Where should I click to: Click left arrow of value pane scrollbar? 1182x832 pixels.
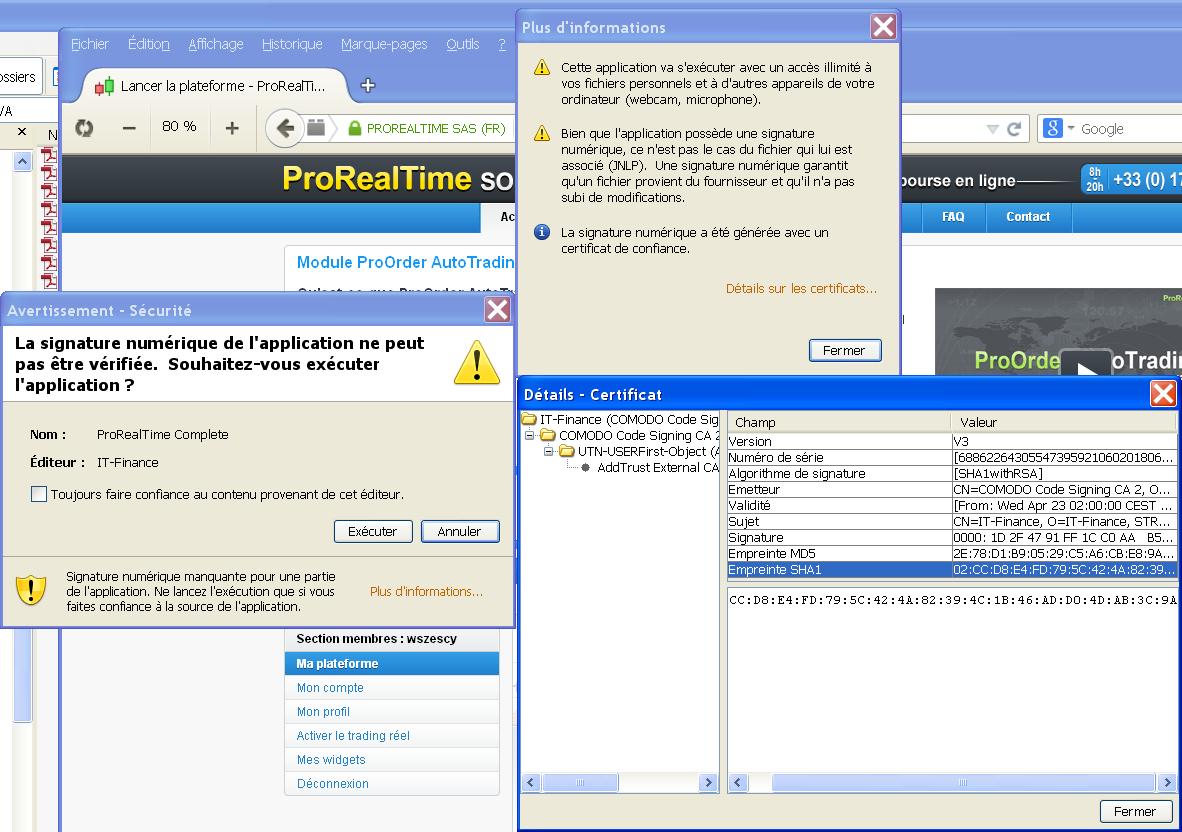738,783
